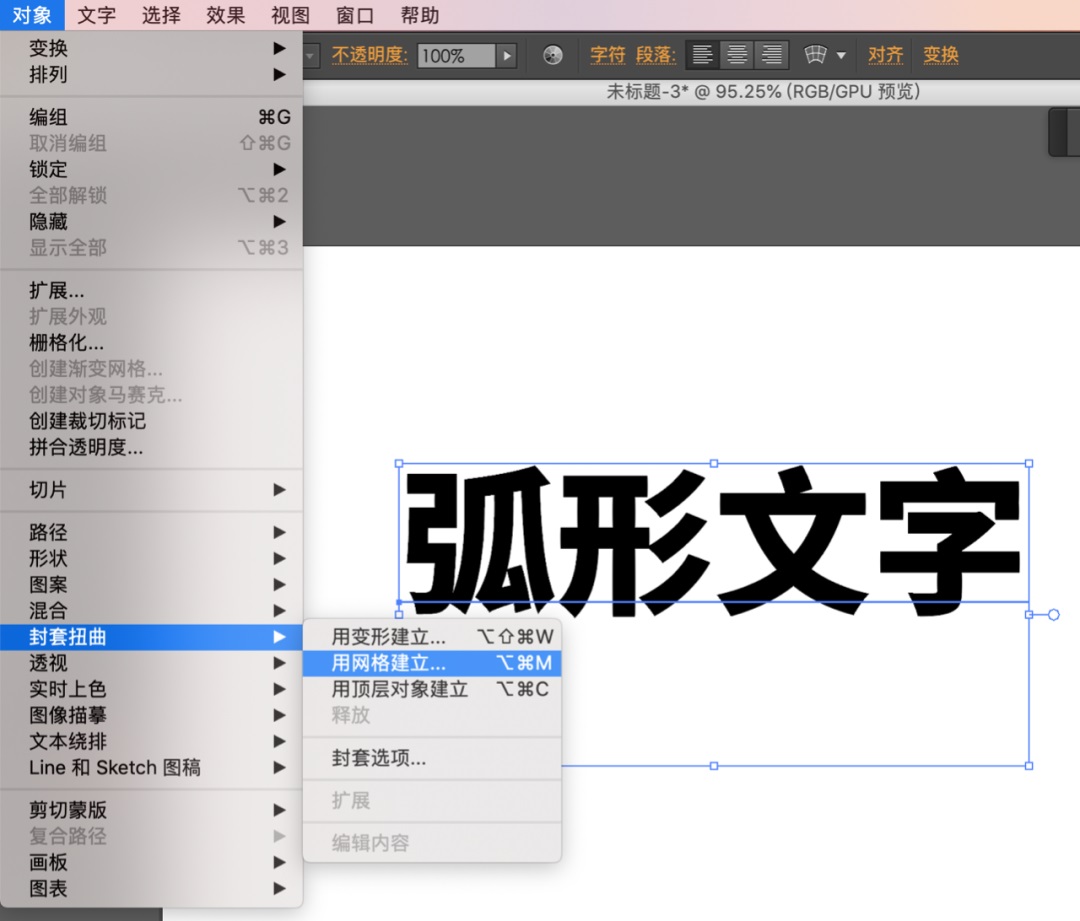This screenshot has width=1080, height=921.
Task: Choose 用变形建立 from the envelope submenu
Action: (400, 636)
